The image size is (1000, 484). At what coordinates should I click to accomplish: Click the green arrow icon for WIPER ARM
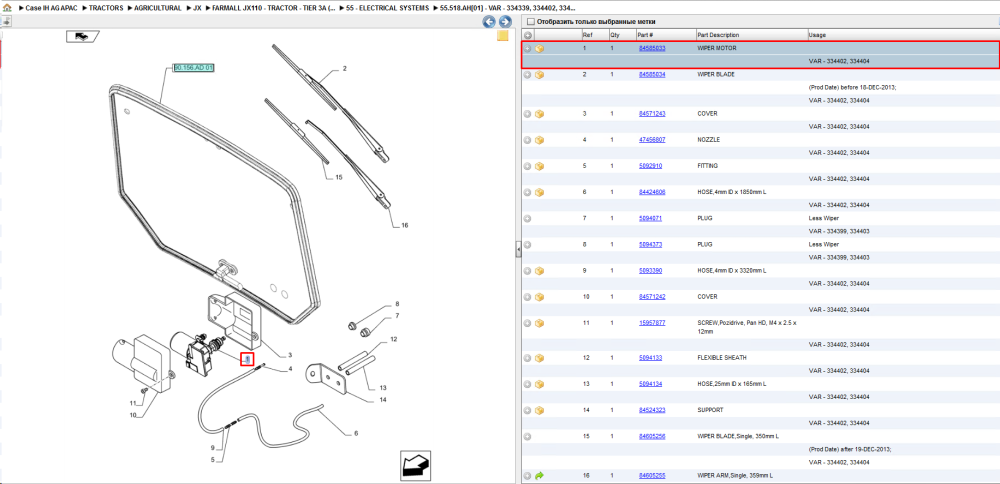coord(540,476)
